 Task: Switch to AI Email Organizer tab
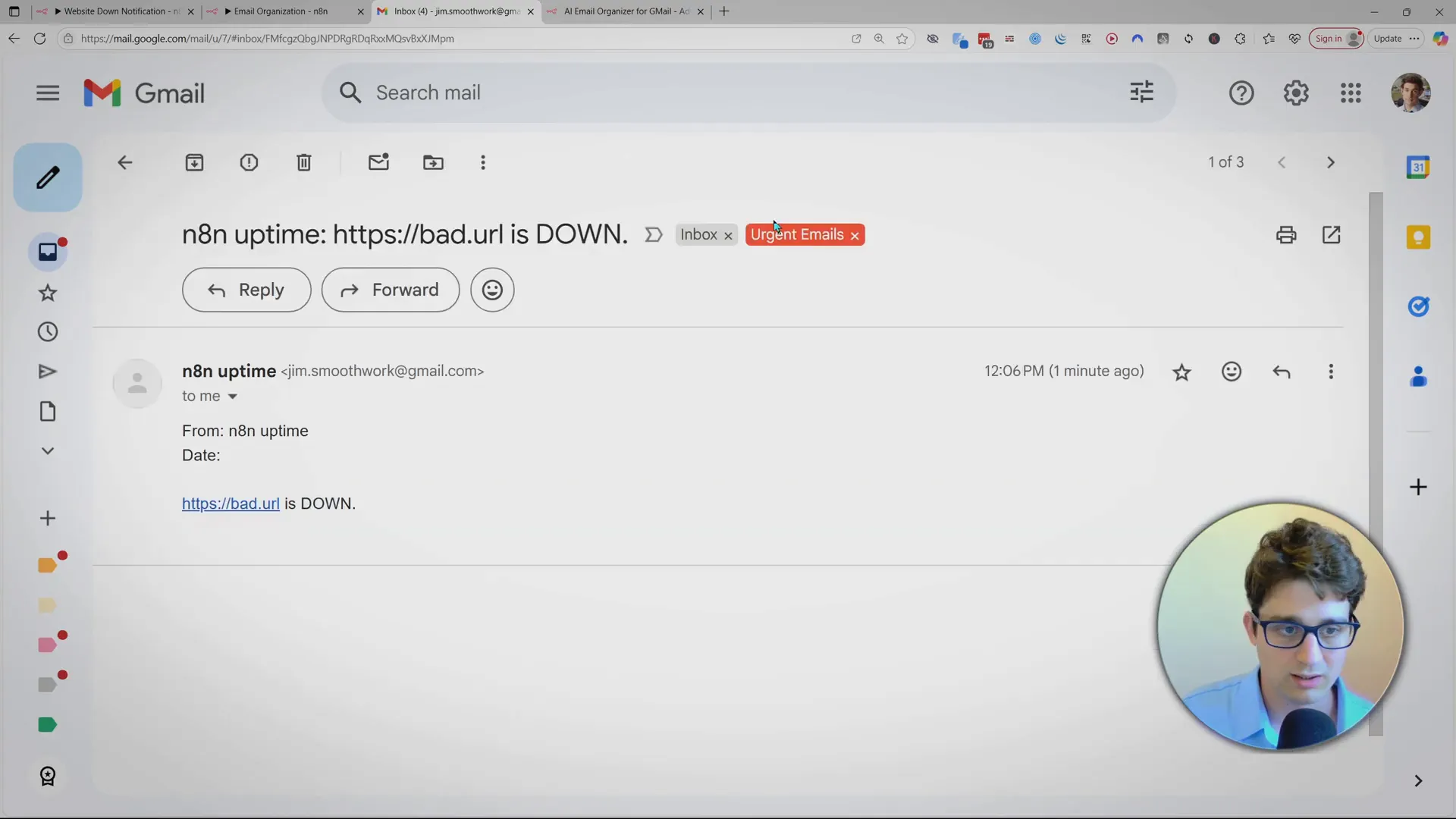[x=625, y=11]
